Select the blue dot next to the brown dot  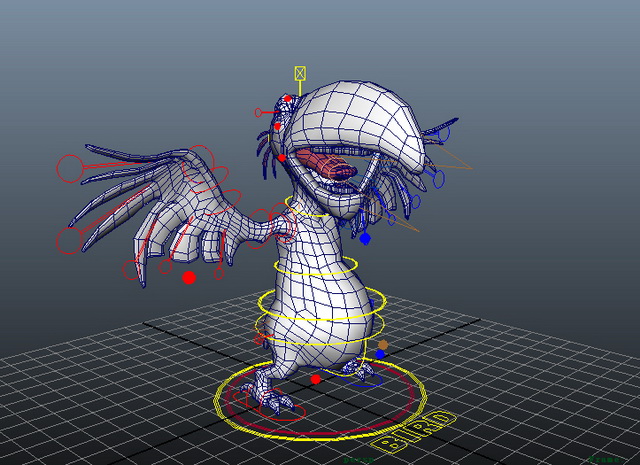(x=380, y=354)
